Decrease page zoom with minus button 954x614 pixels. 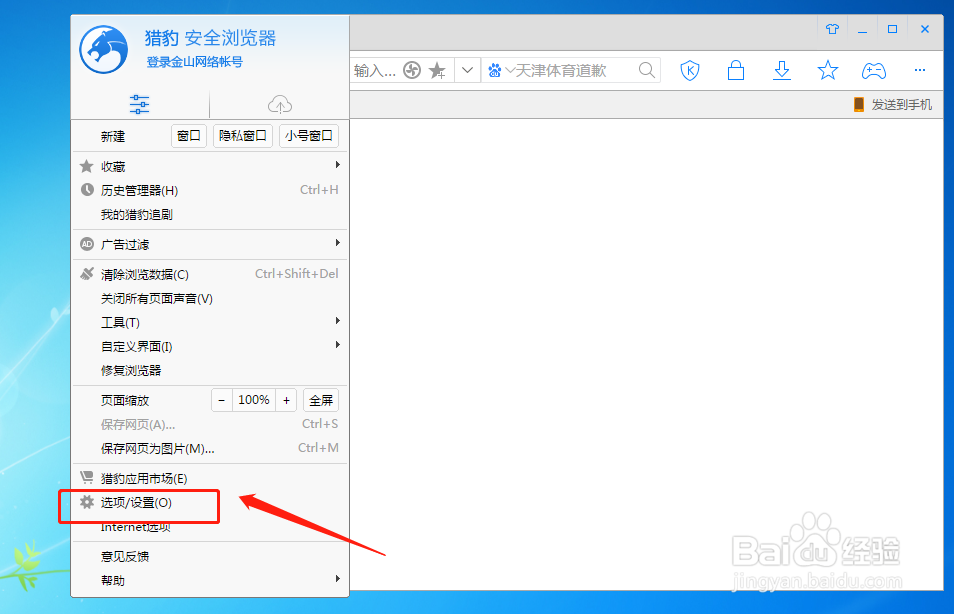pyautogui.click(x=221, y=400)
